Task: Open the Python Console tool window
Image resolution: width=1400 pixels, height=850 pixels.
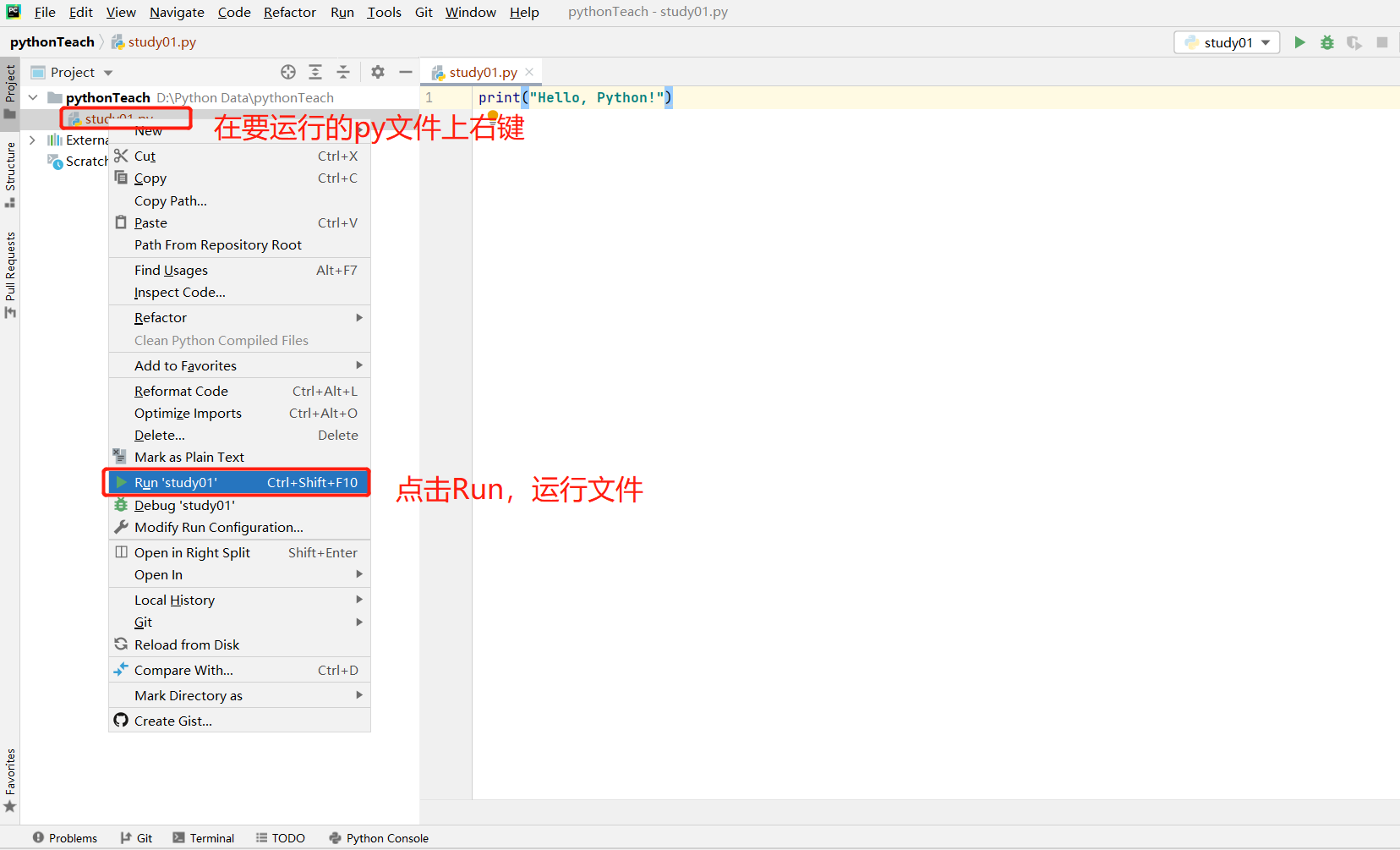Action: (379, 838)
